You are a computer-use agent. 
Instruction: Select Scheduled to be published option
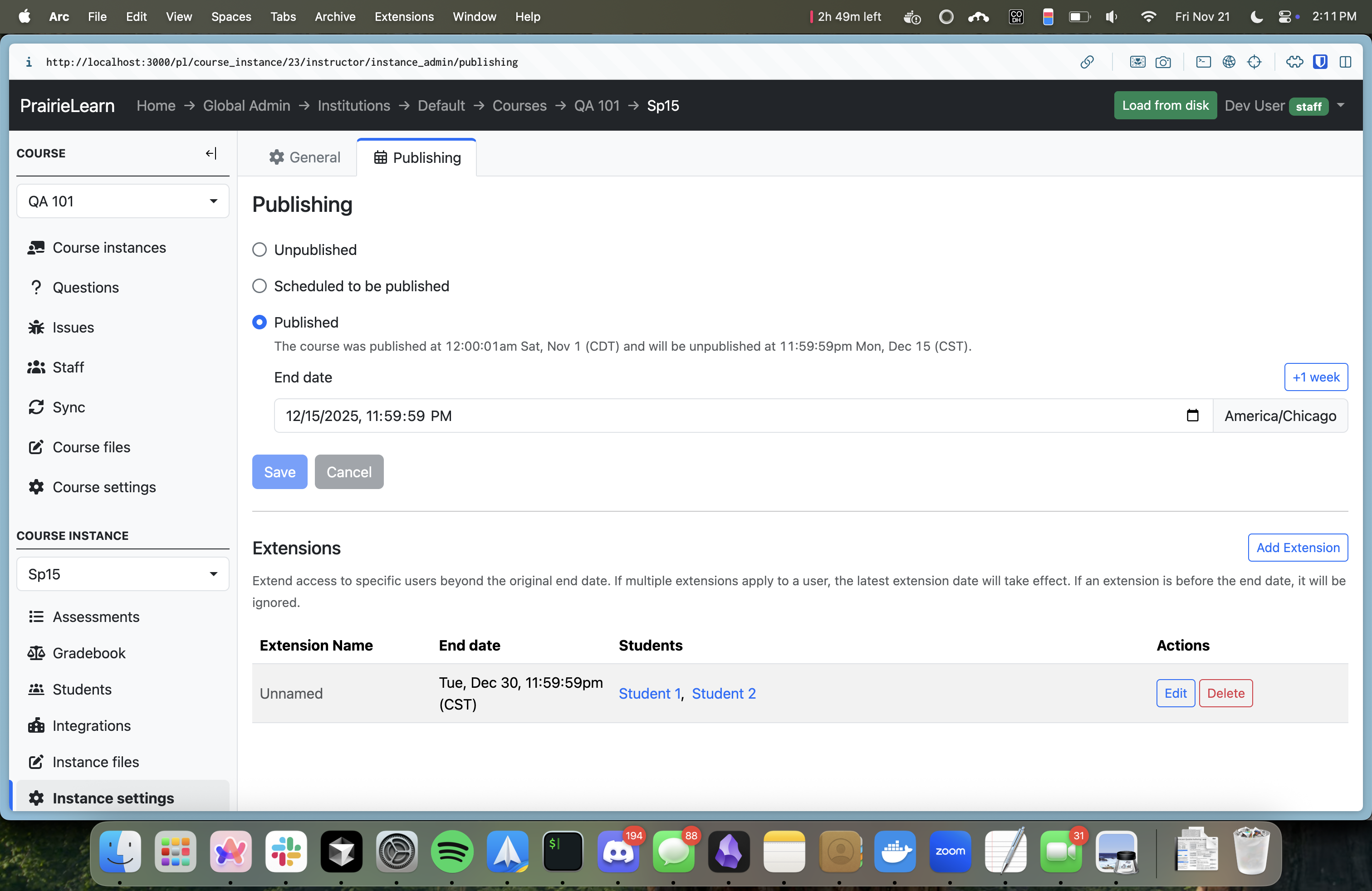point(260,286)
